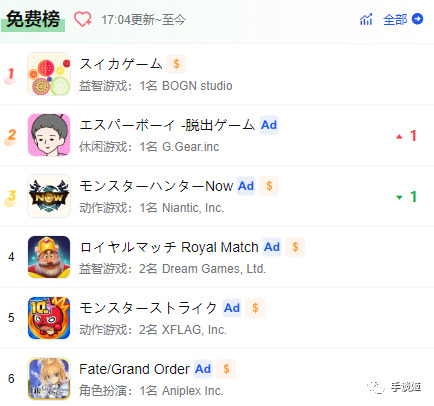Select the Monster Hunter Now app icon
This screenshot has height=406, width=434.
49,196
